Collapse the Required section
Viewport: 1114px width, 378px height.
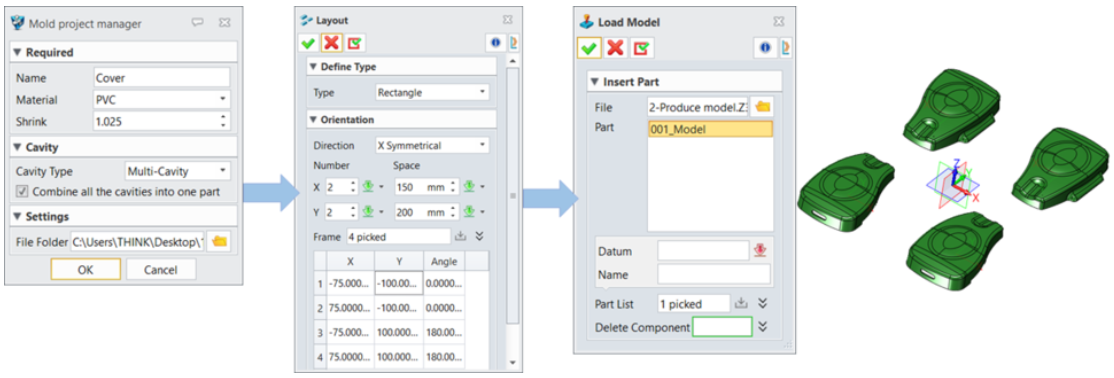click(18, 53)
